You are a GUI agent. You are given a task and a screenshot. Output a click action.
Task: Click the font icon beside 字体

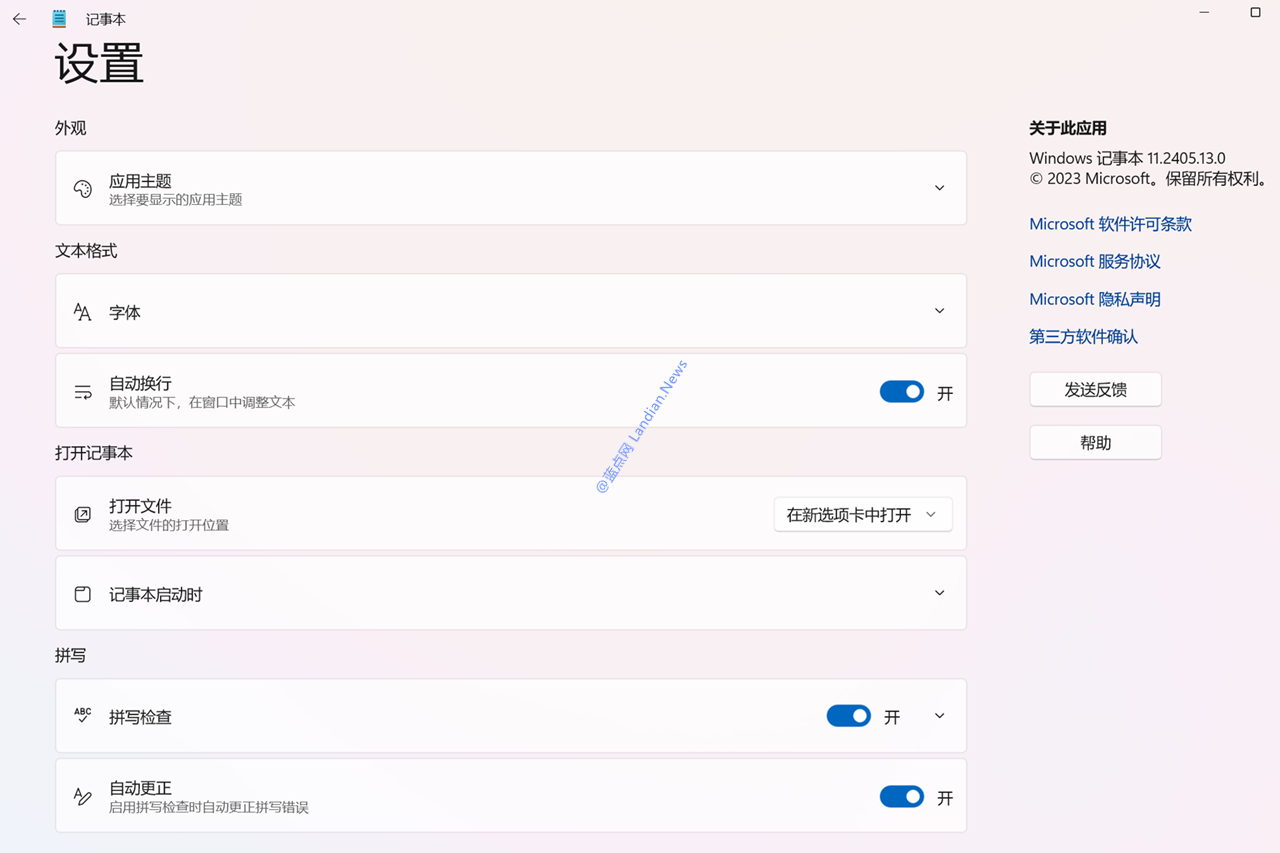(x=83, y=312)
